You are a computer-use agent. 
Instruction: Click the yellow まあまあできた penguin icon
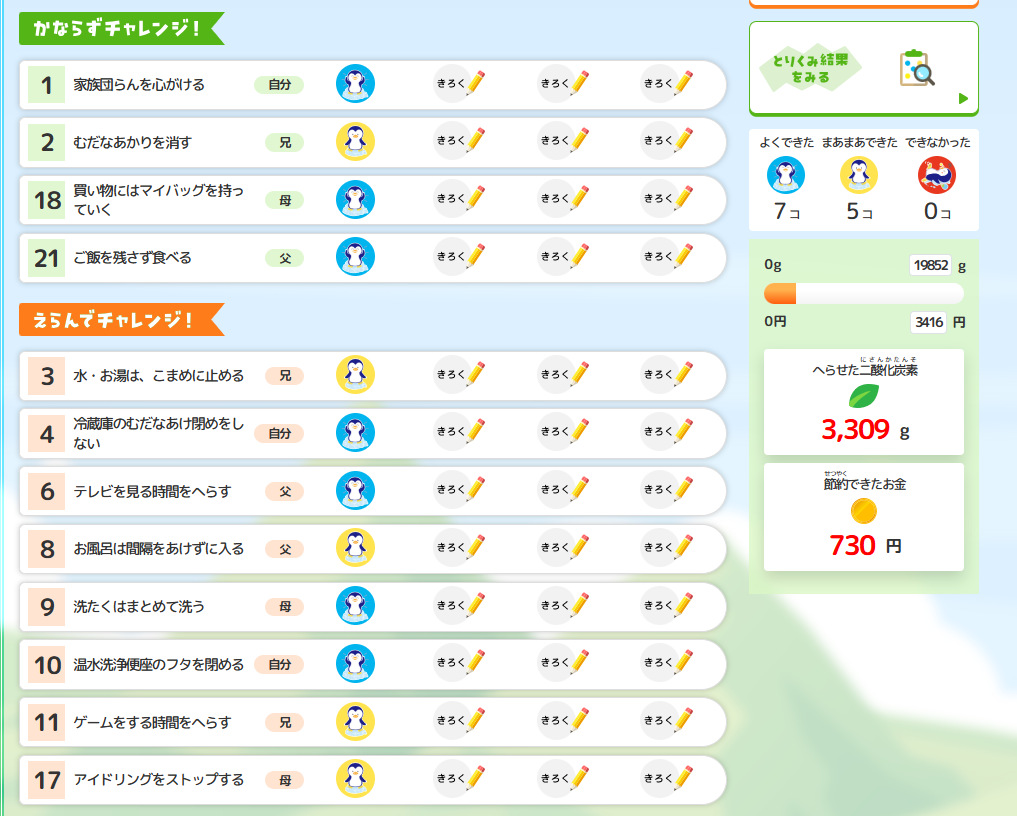[x=859, y=176]
